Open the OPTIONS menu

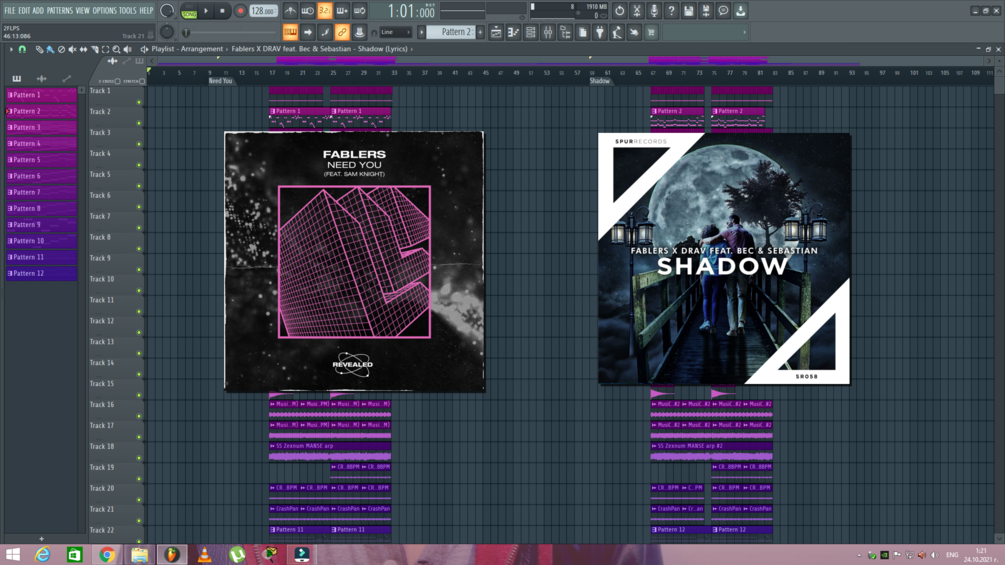coord(104,11)
